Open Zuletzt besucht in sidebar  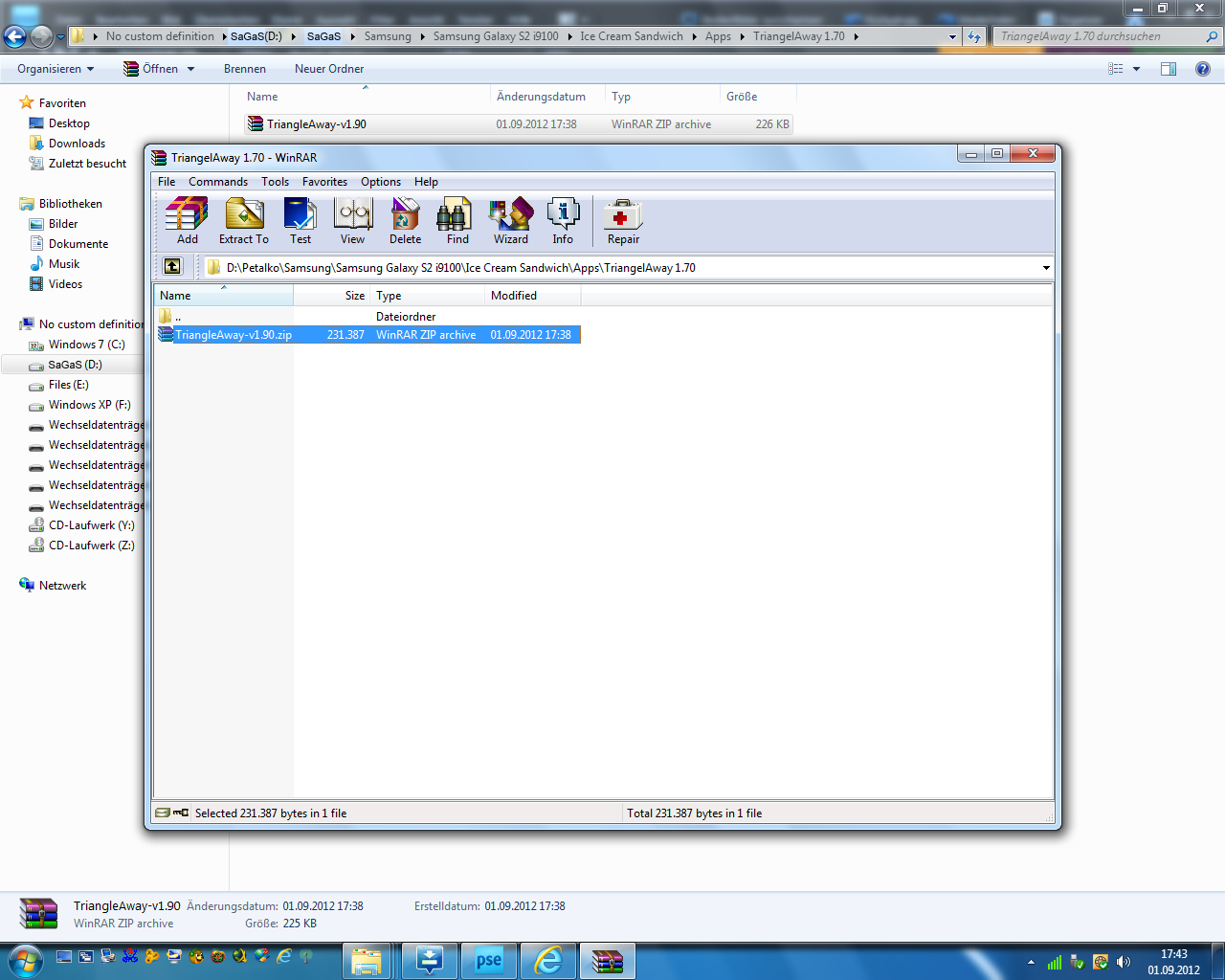click(87, 164)
